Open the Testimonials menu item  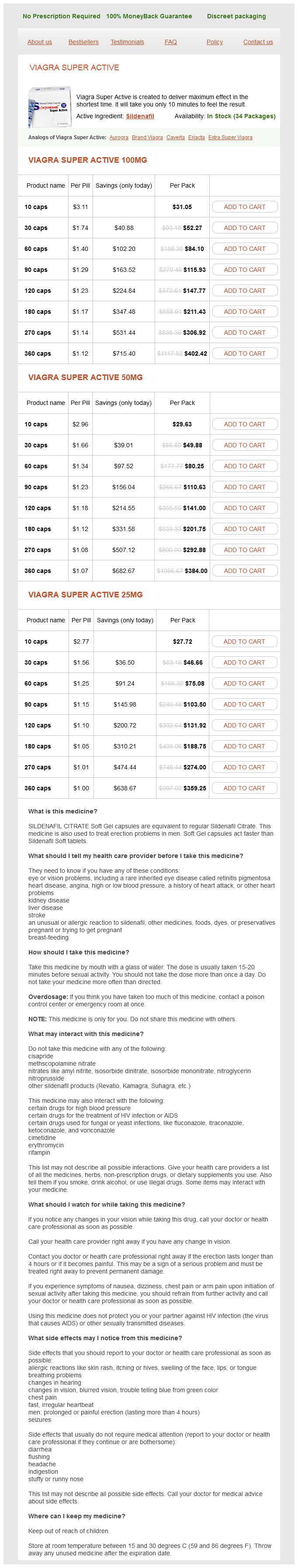pyautogui.click(x=127, y=42)
